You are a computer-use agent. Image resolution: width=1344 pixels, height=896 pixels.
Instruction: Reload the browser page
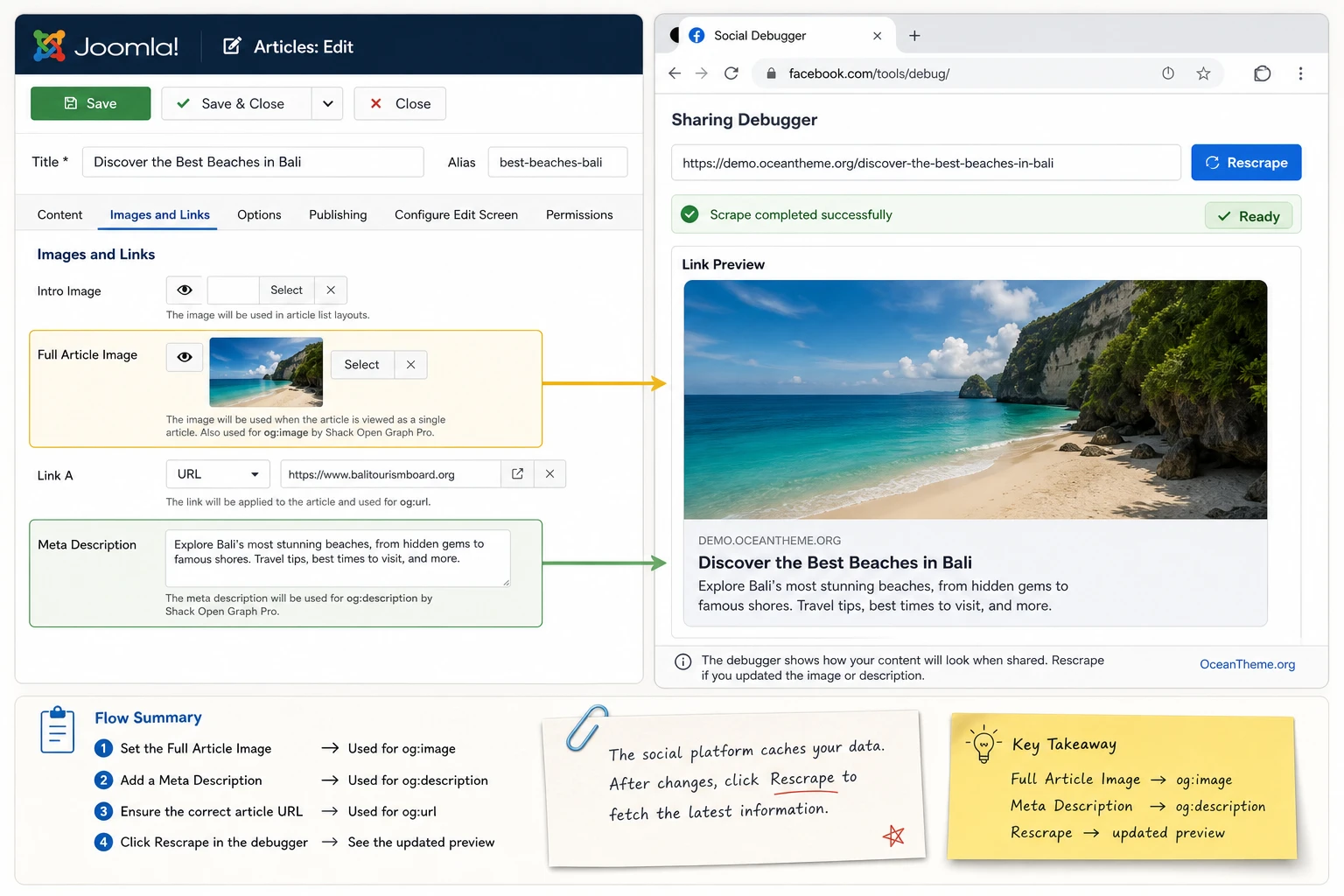click(731, 73)
